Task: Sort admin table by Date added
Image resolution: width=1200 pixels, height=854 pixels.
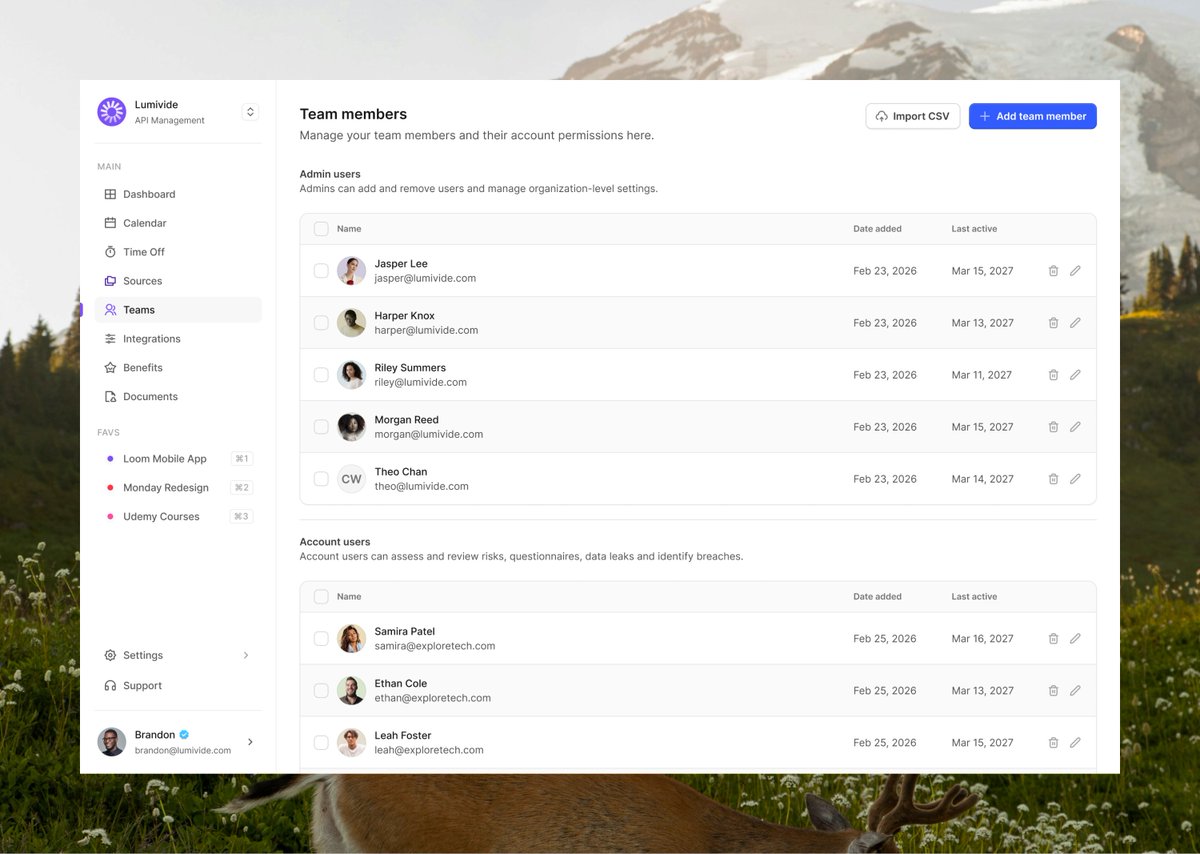Action: [x=877, y=229]
